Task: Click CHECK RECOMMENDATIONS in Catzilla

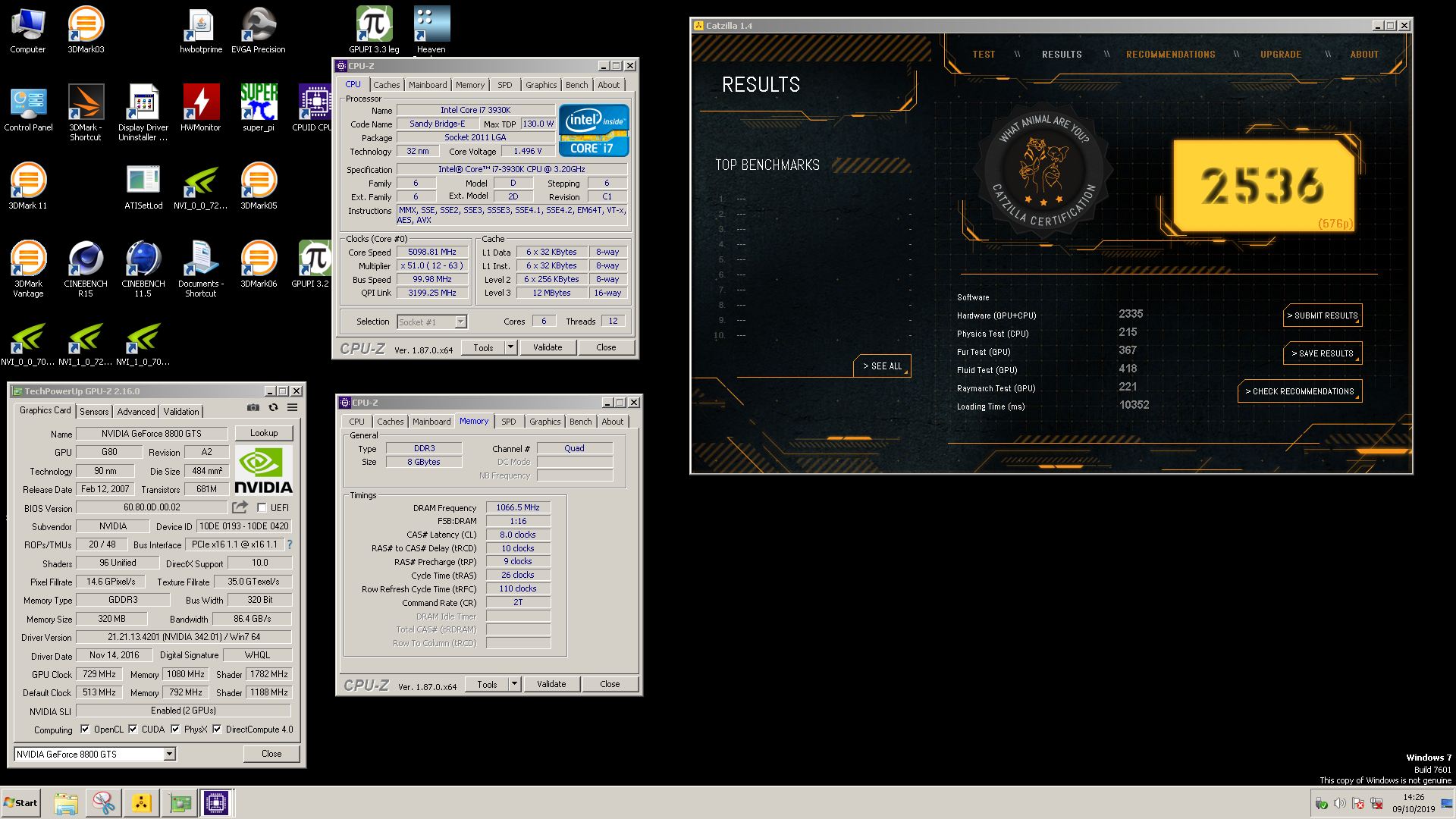Action: [1300, 391]
